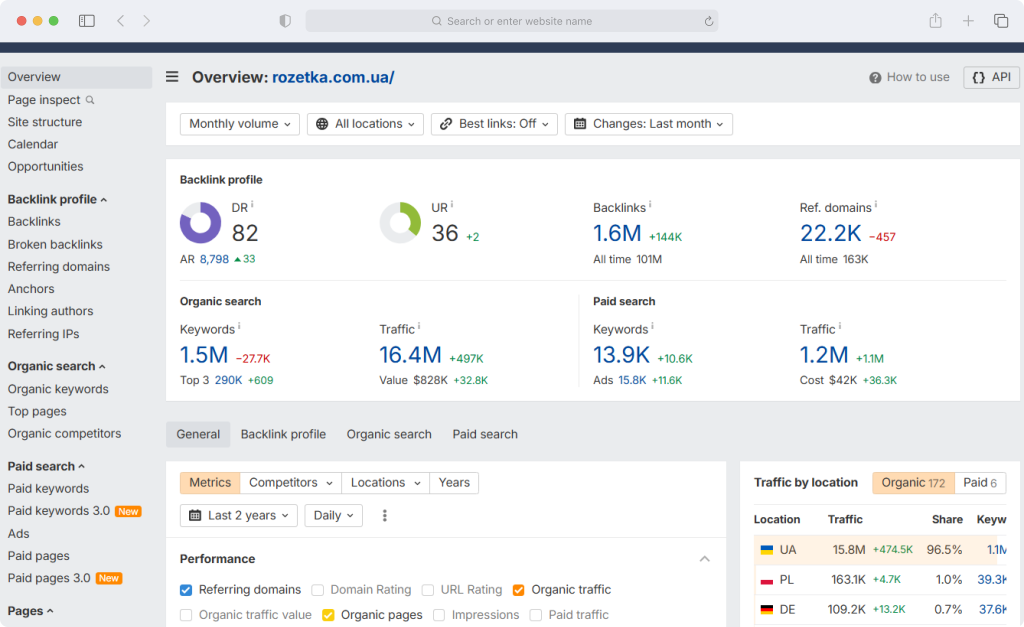Screen dimensions: 1024x627
Task: Click the browser address search field
Action: point(512,21)
